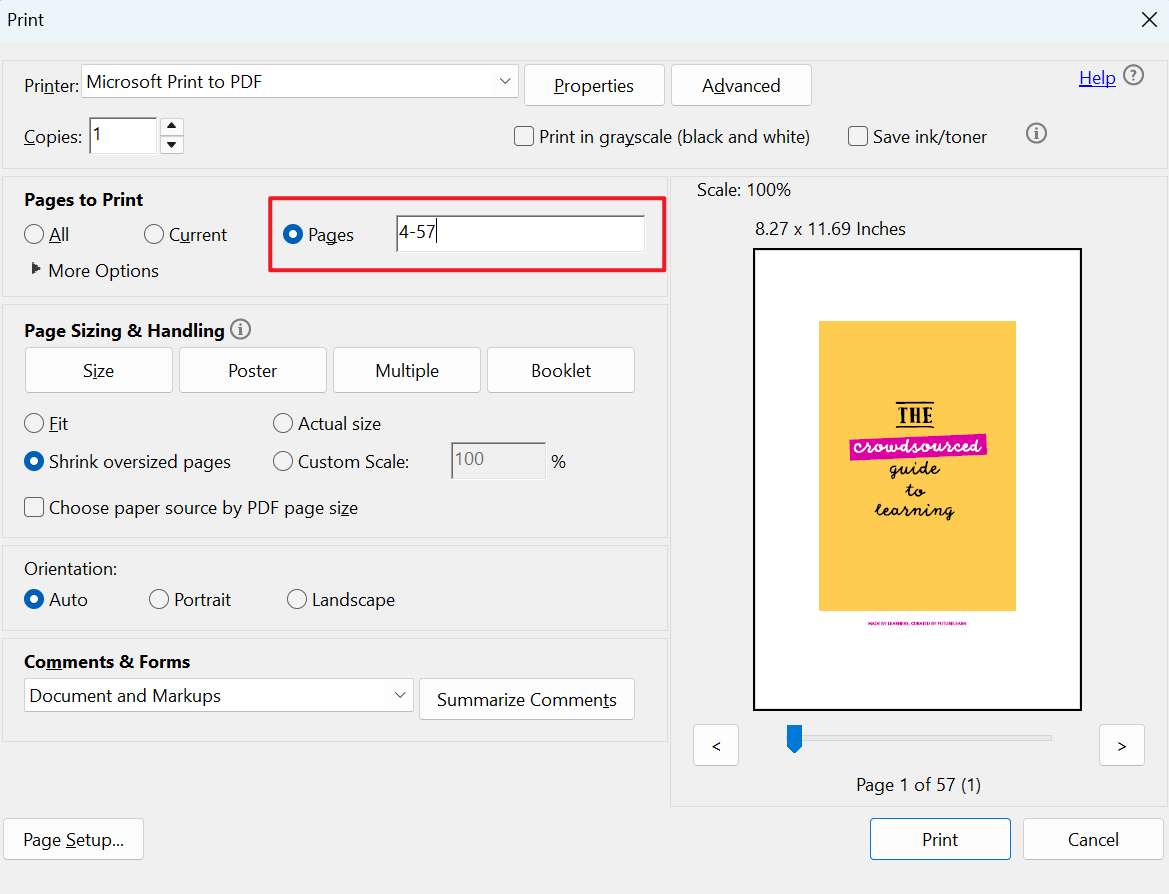Click the page preview navigation slider
The height and width of the screenshot is (894, 1169).
click(x=794, y=738)
